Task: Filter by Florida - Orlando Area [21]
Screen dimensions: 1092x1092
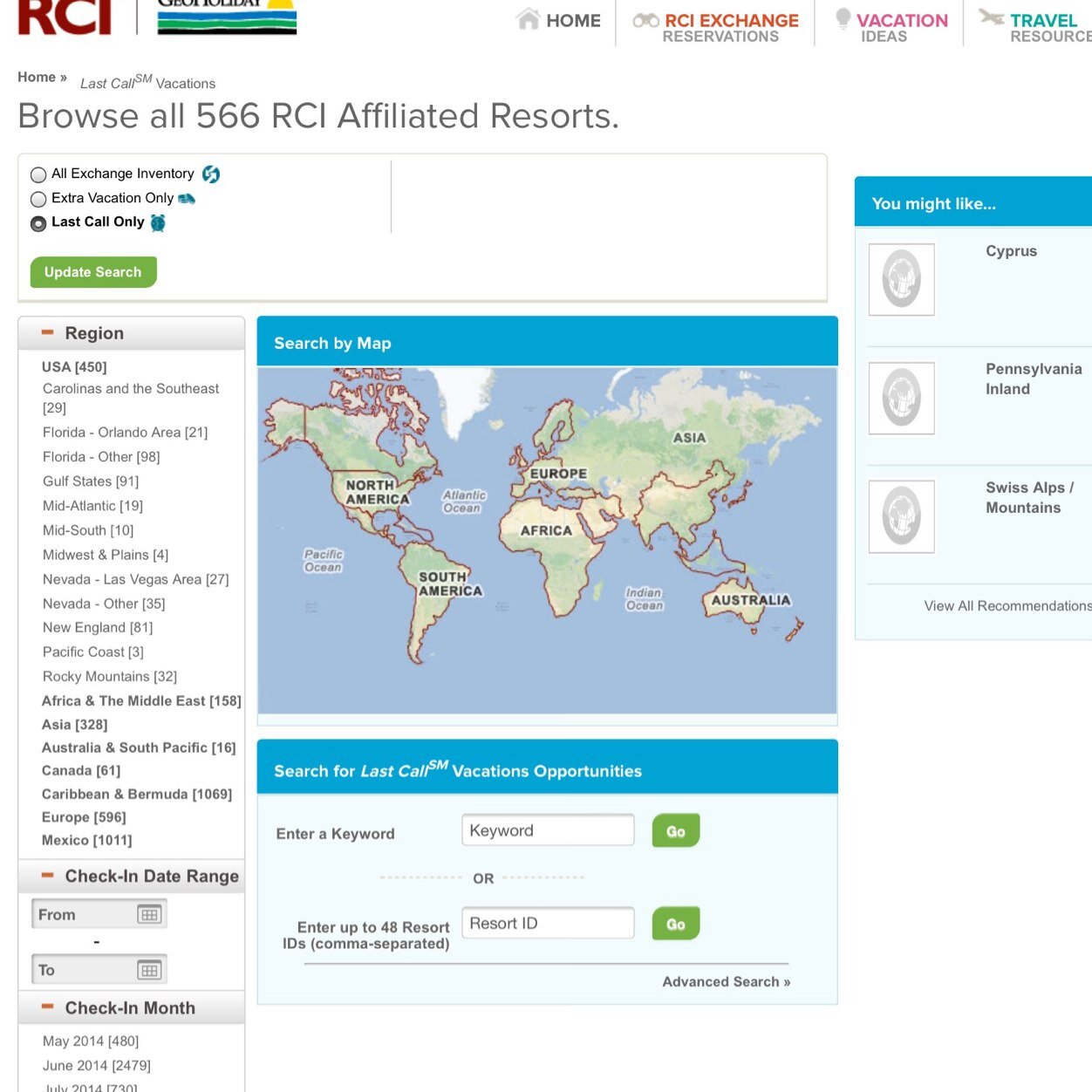Action: [x=125, y=433]
